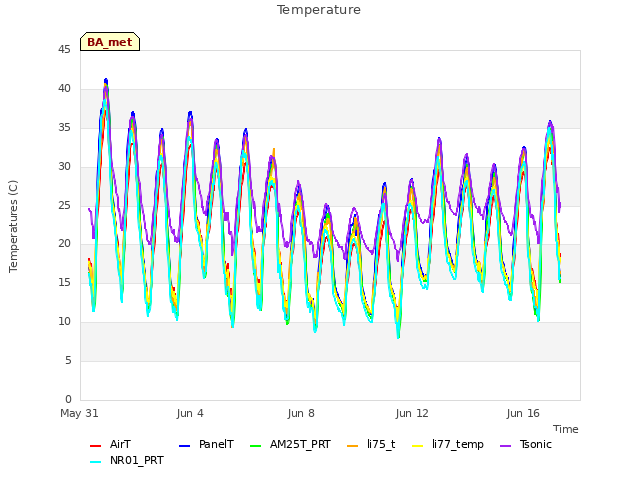Click the Temperature chart title

coord(319,10)
